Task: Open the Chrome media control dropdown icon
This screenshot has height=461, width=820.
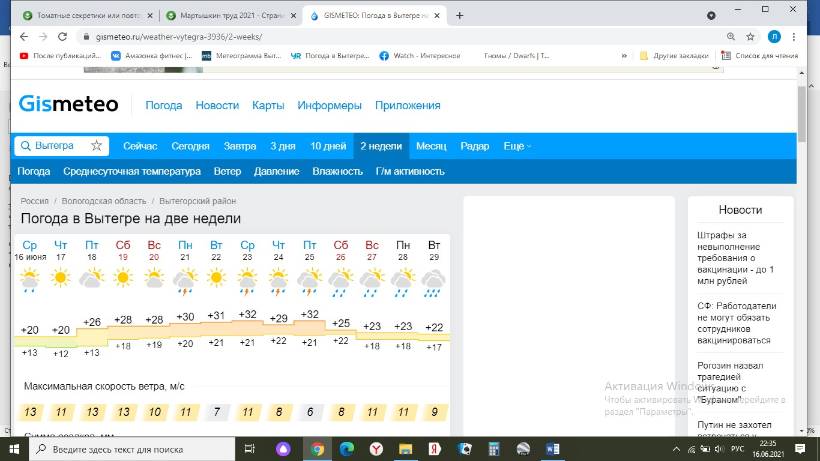Action: pos(711,16)
